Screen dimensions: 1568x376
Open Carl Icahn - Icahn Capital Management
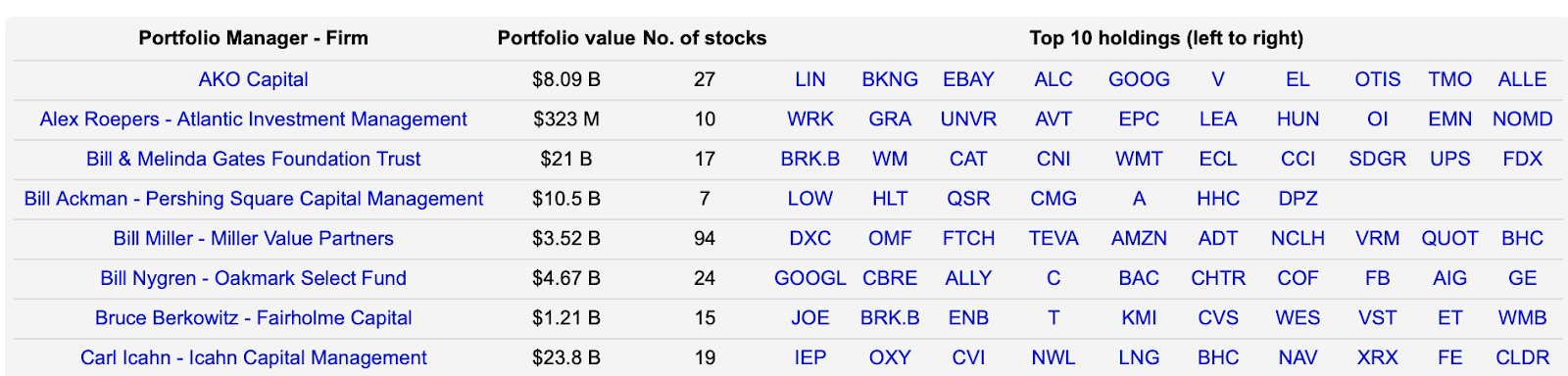(253, 358)
